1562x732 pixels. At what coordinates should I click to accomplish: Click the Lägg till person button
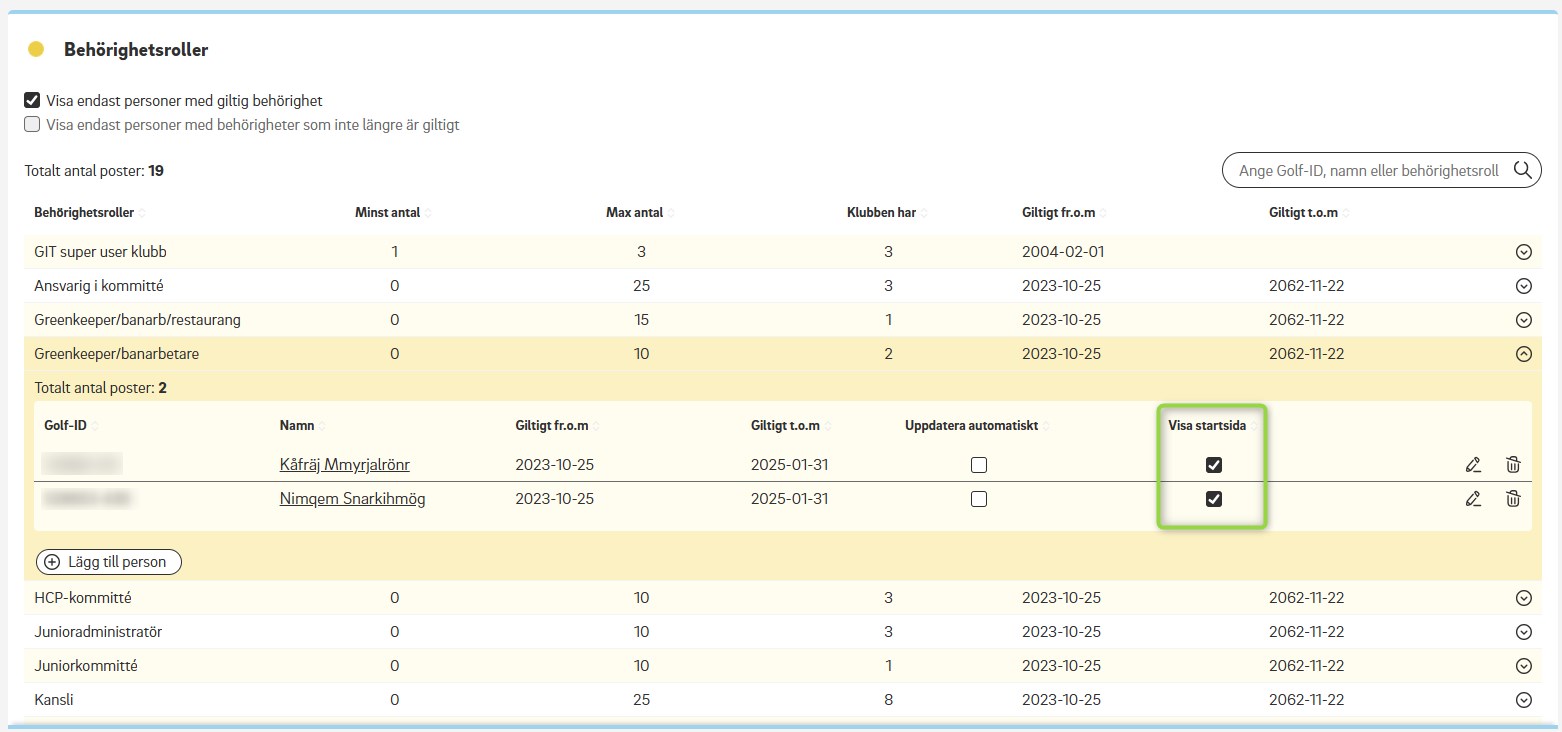(108, 562)
